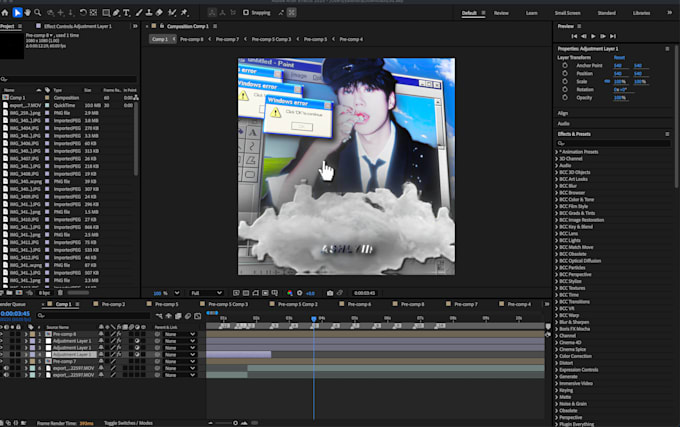Select the Puppet Pin tool
This screenshot has width=680, height=427.
(x=184, y=13)
